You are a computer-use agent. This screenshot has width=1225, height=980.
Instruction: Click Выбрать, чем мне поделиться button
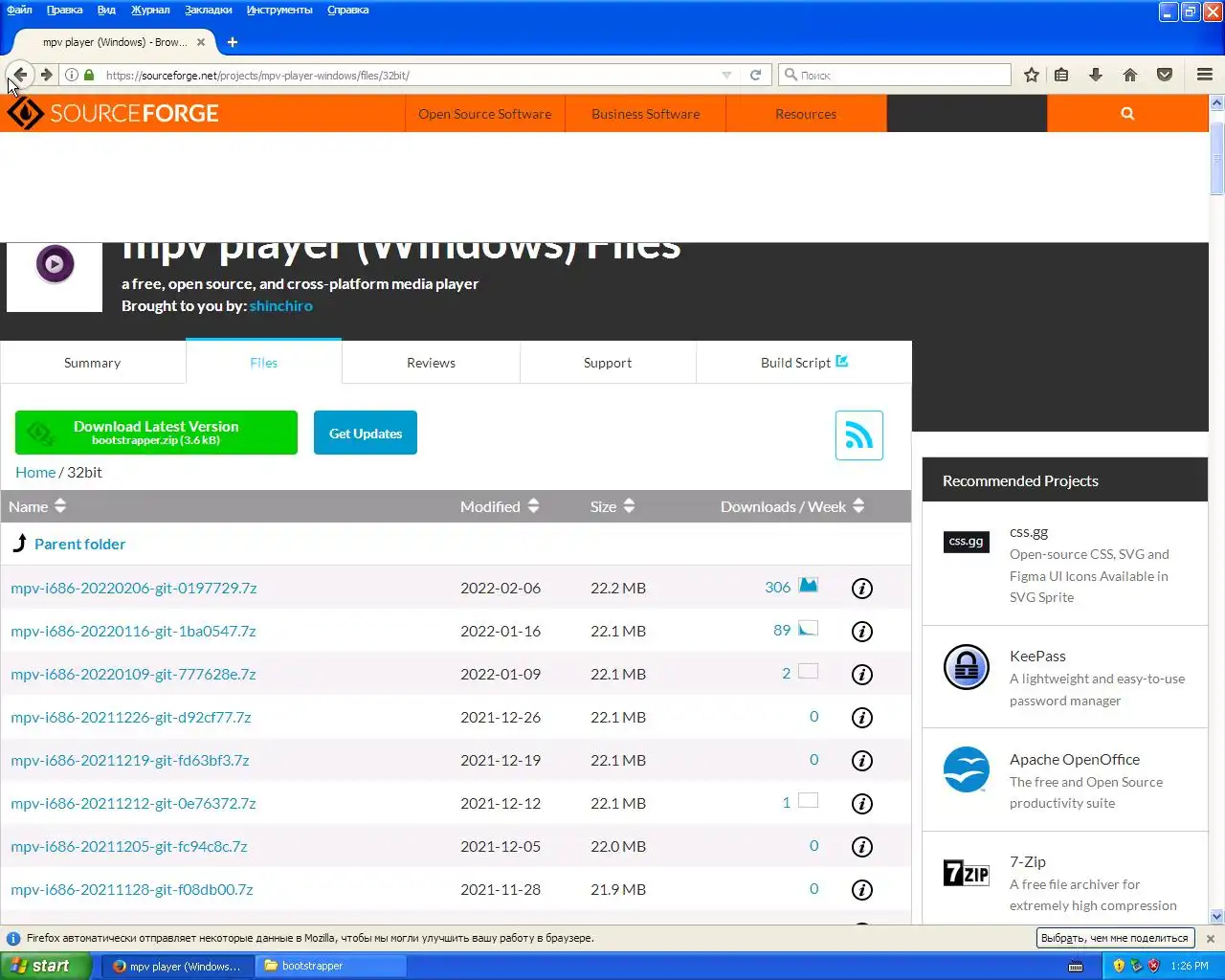(x=1114, y=938)
